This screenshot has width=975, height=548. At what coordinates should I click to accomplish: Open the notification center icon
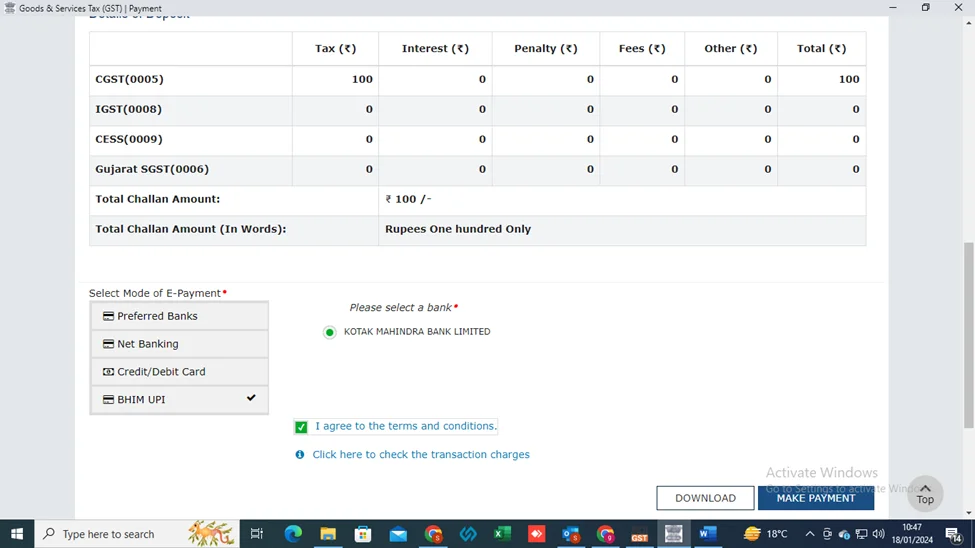954,534
